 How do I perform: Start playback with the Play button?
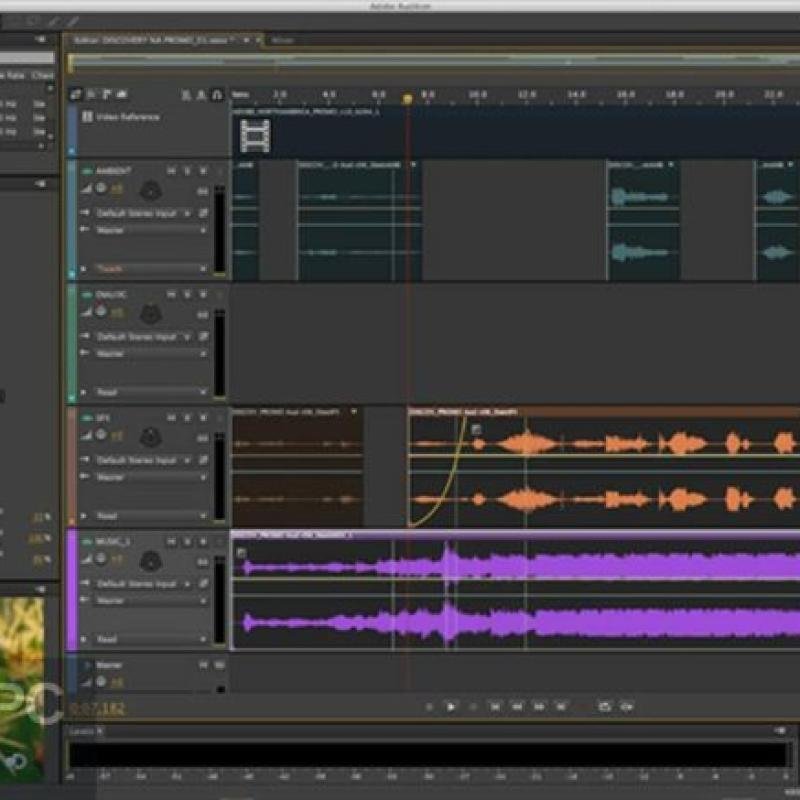click(451, 707)
